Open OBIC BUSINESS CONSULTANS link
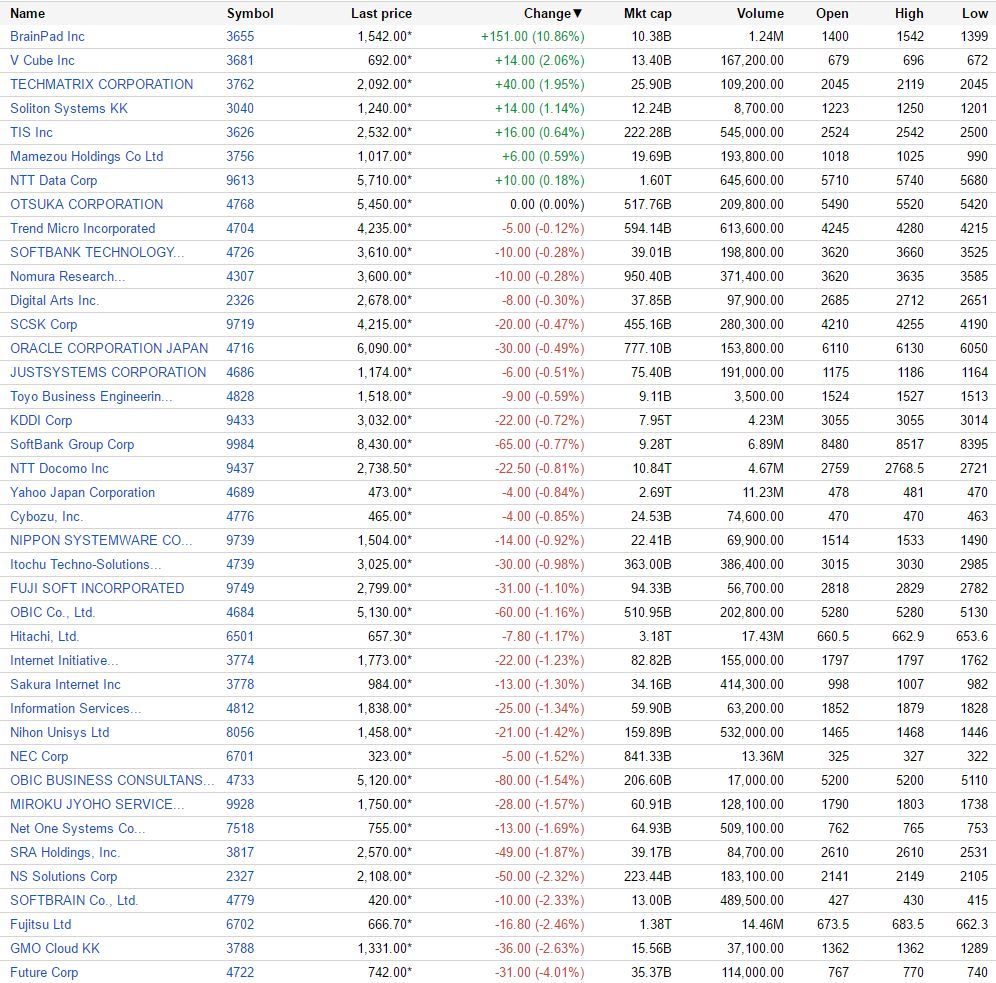 (x=112, y=781)
